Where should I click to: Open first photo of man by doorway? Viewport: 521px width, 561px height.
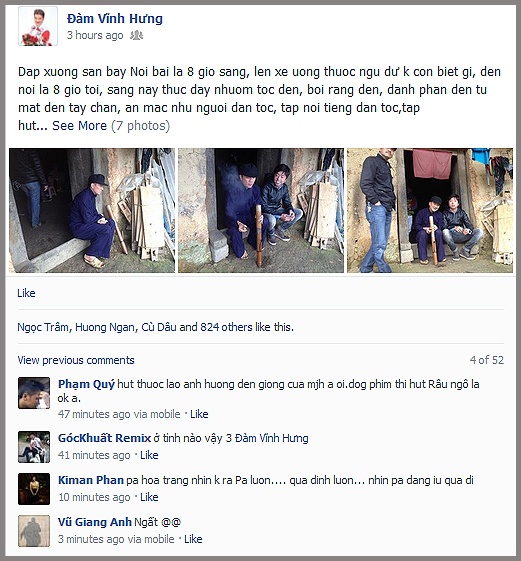click(x=92, y=210)
